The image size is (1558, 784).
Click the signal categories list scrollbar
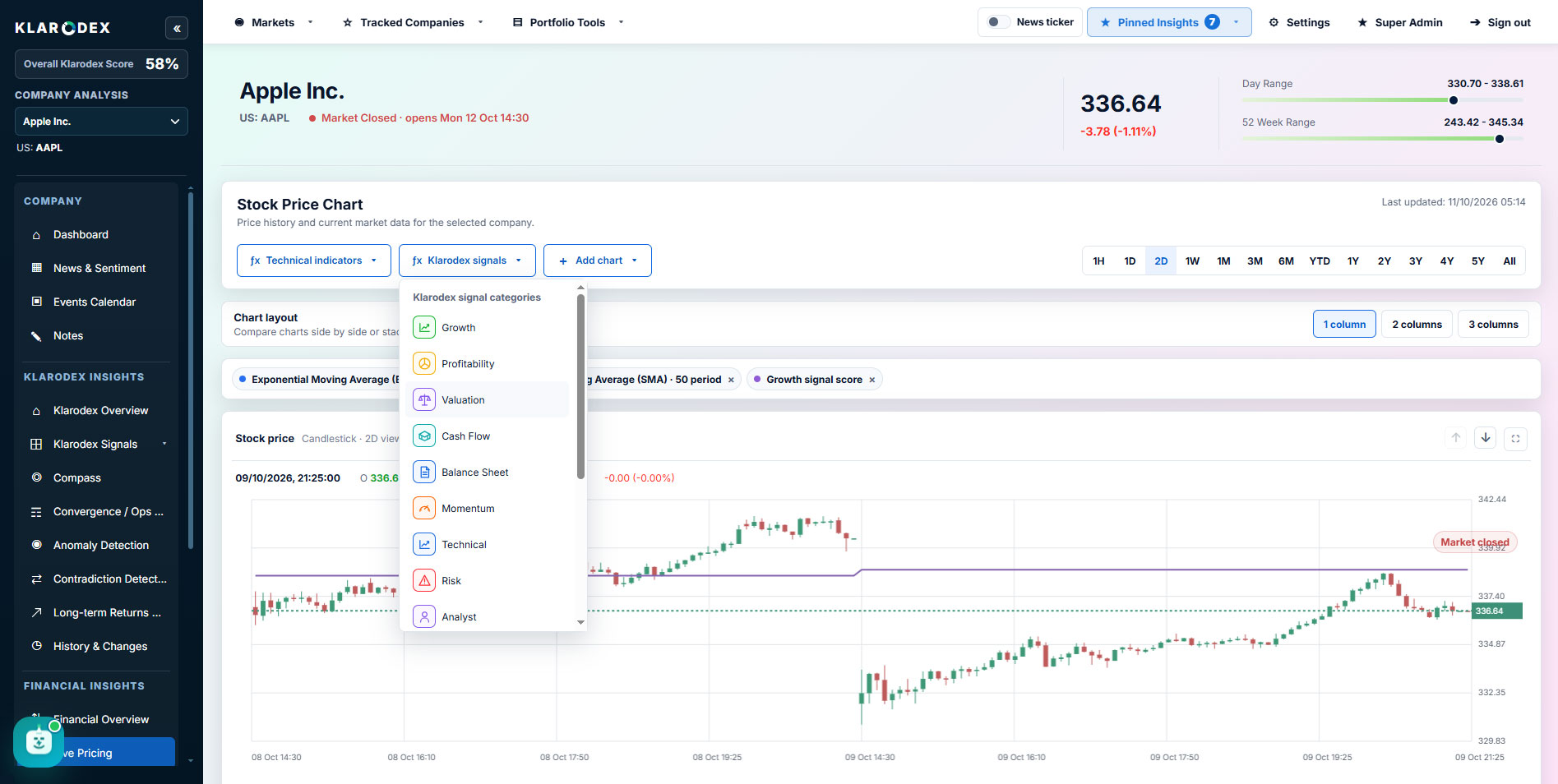coord(580,386)
